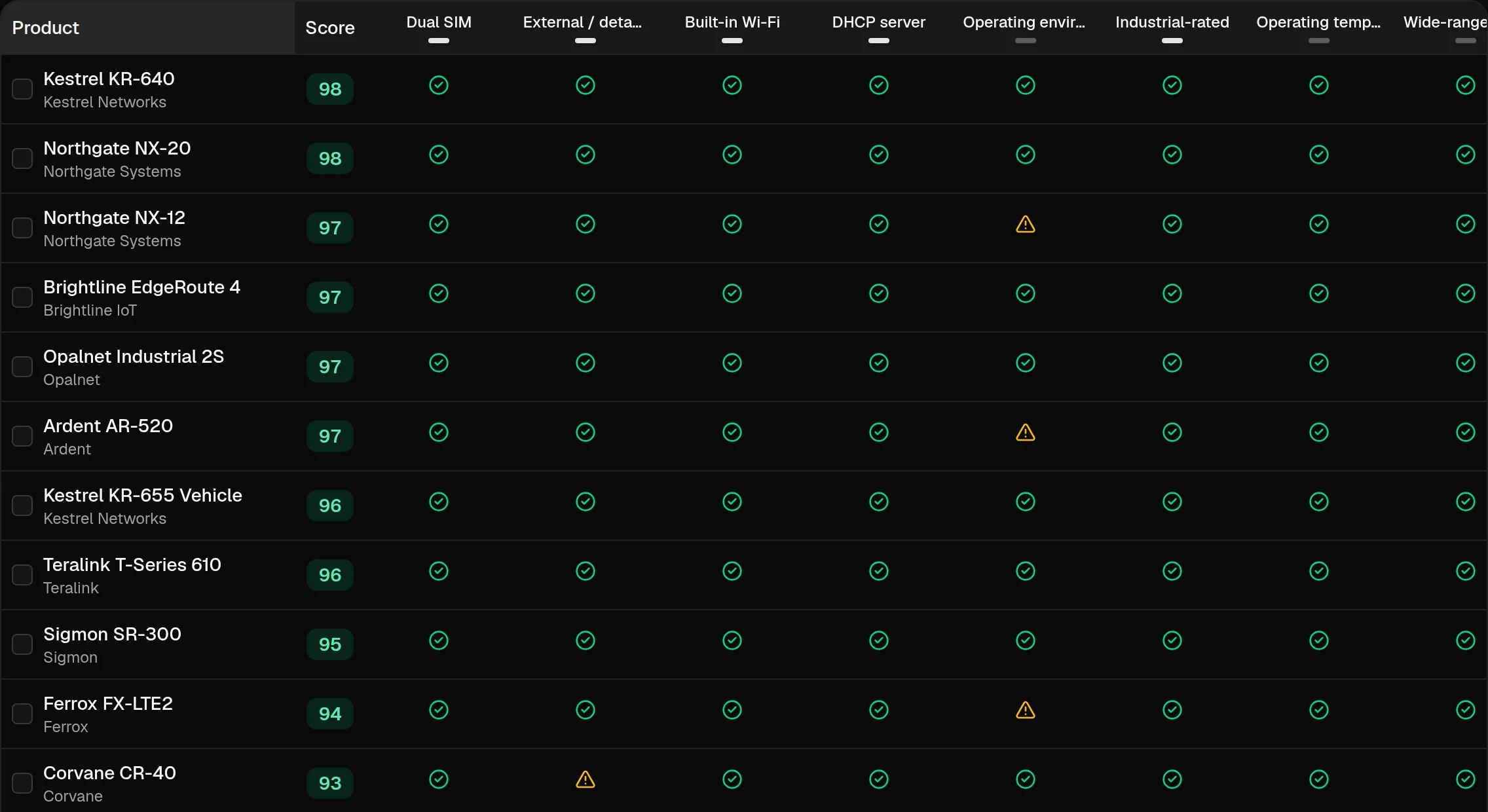Click Northgate NX-12 Industrial-rated check icon

[x=1172, y=224]
